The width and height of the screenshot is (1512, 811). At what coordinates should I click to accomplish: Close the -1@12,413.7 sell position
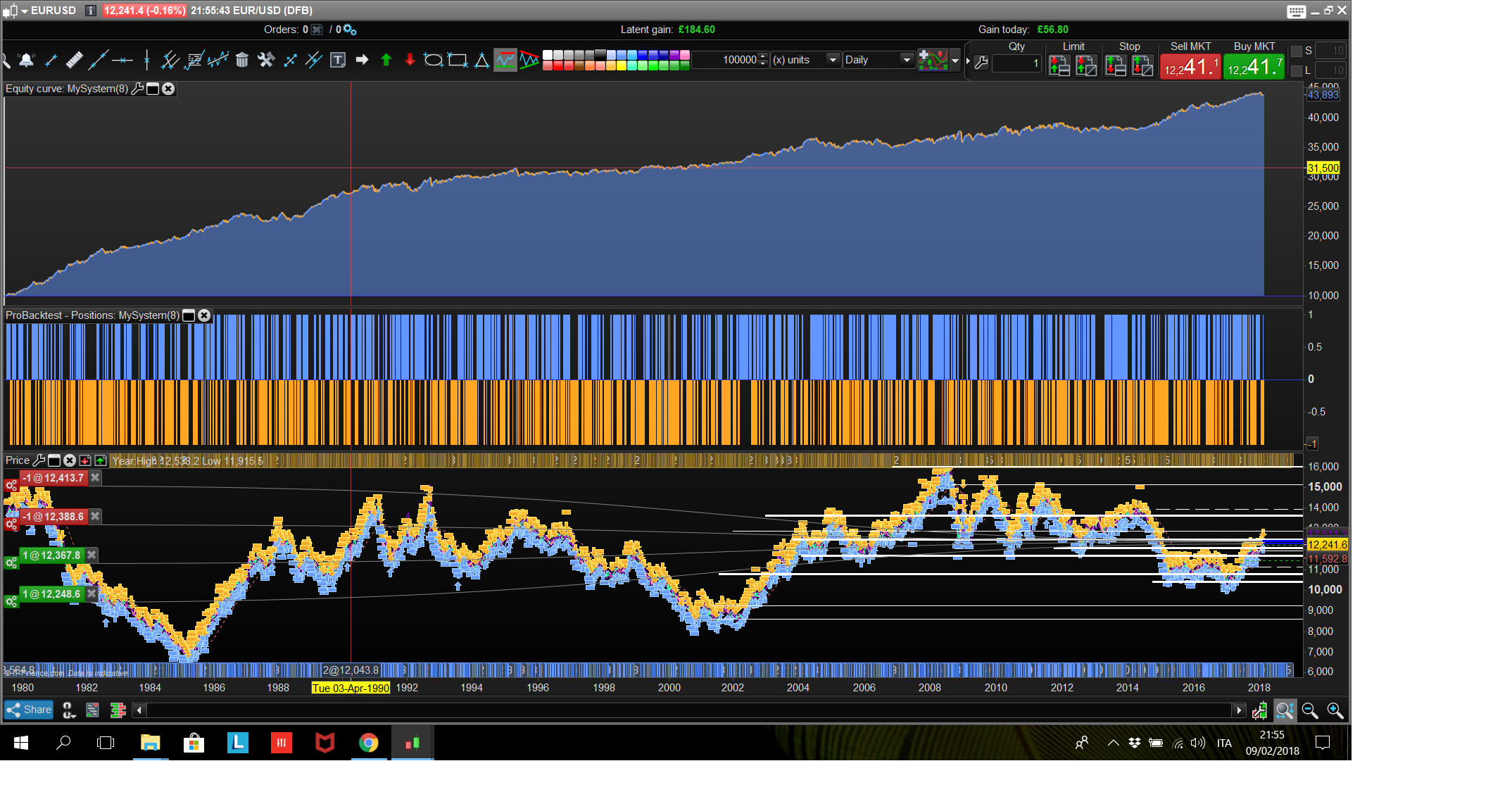click(95, 478)
